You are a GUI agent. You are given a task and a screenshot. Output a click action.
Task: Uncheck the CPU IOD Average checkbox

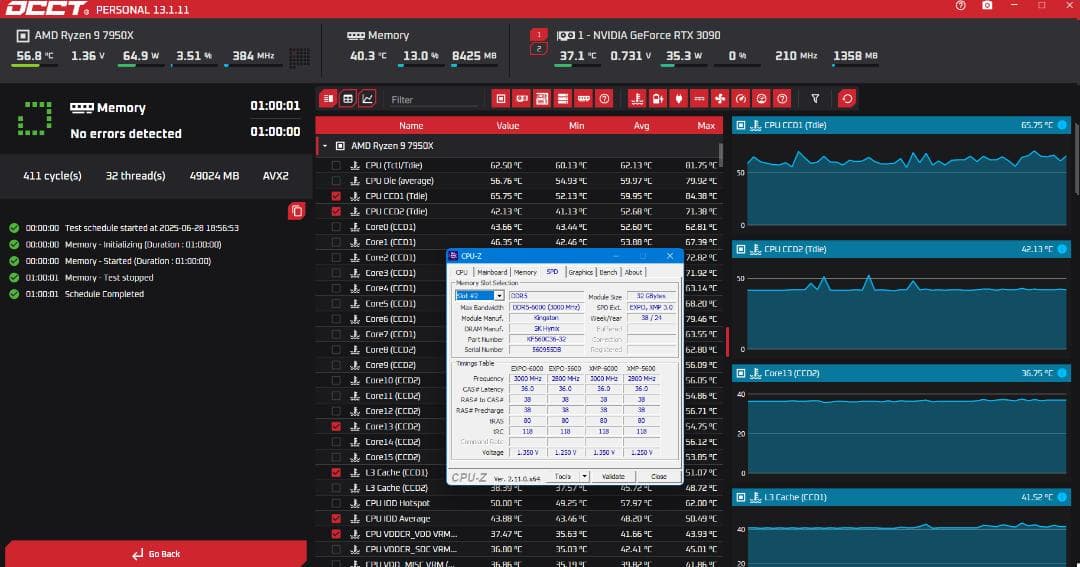click(335, 519)
